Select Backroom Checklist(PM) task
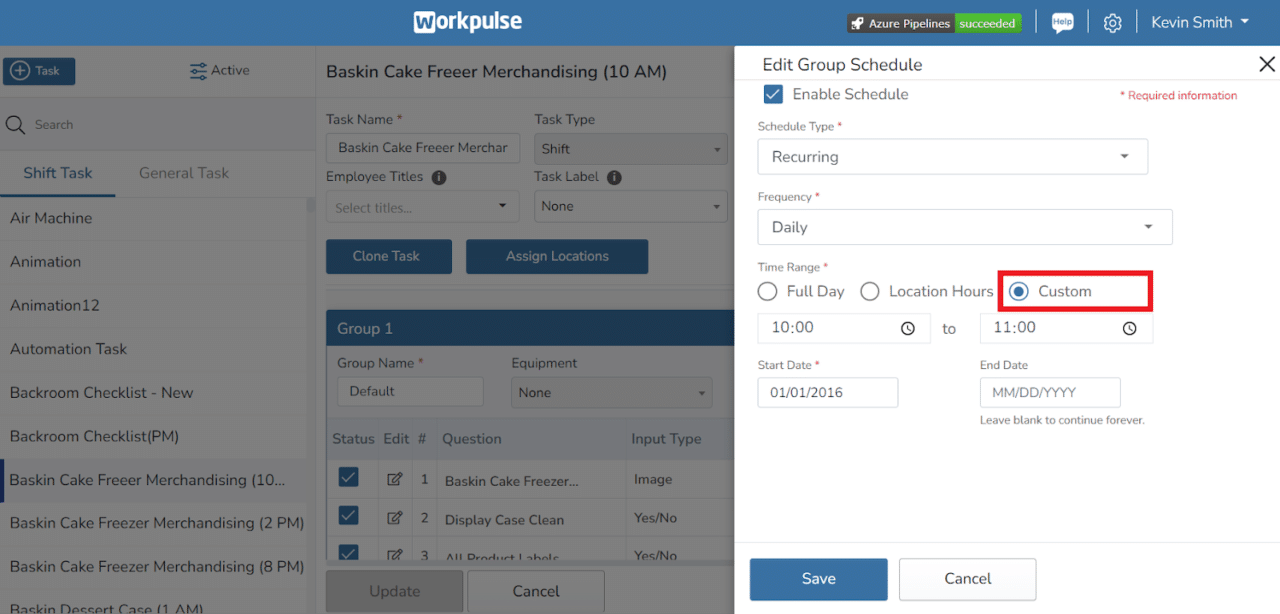The image size is (1280, 614). tap(154, 436)
